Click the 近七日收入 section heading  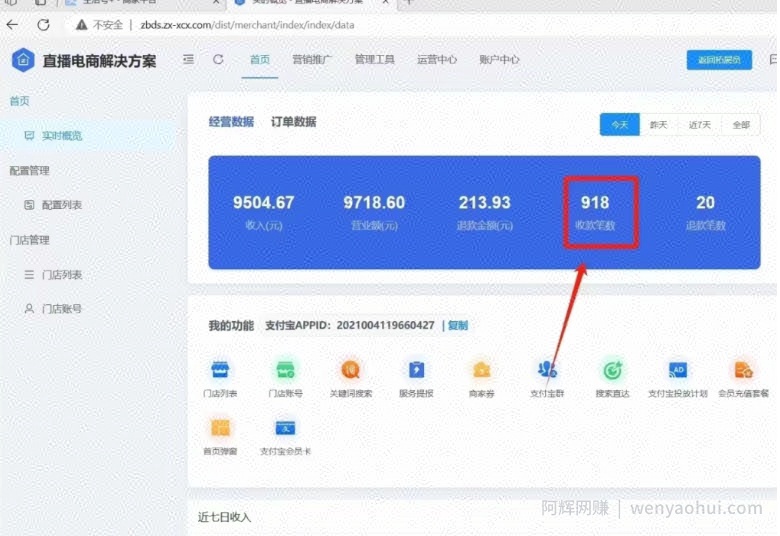[x=224, y=518]
